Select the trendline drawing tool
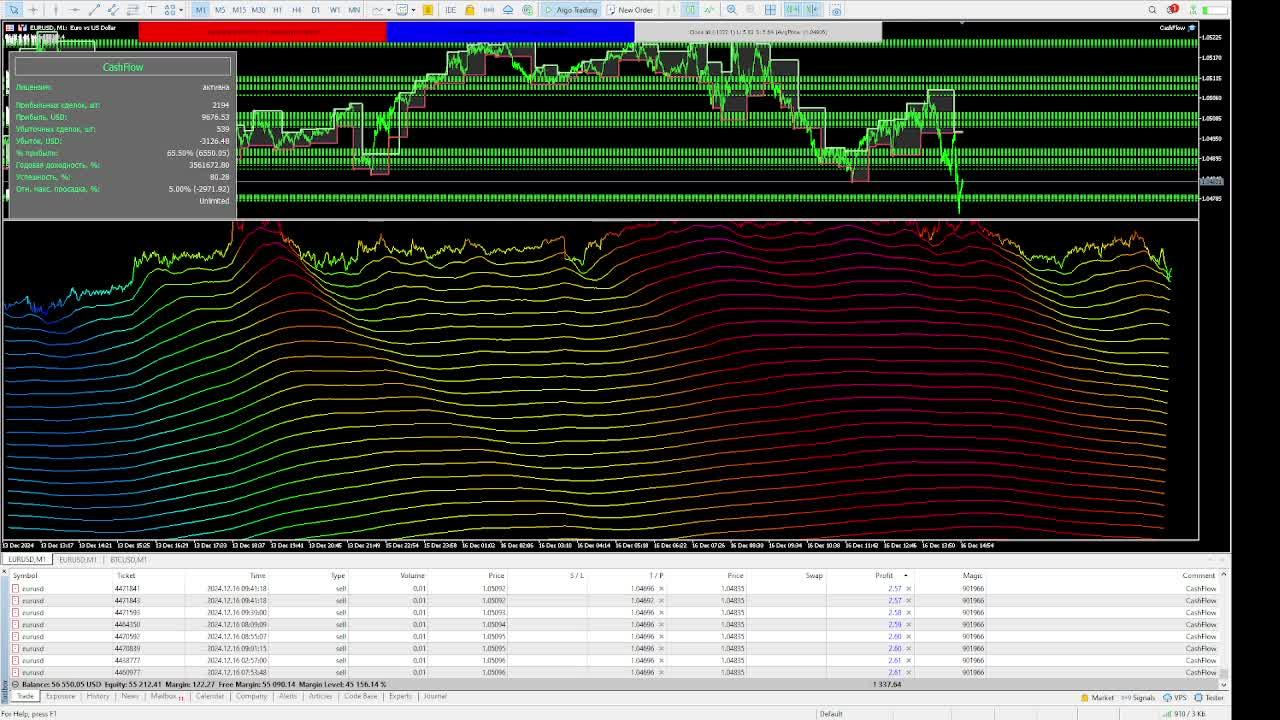Image resolution: width=1280 pixels, height=720 pixels. [x=94, y=10]
